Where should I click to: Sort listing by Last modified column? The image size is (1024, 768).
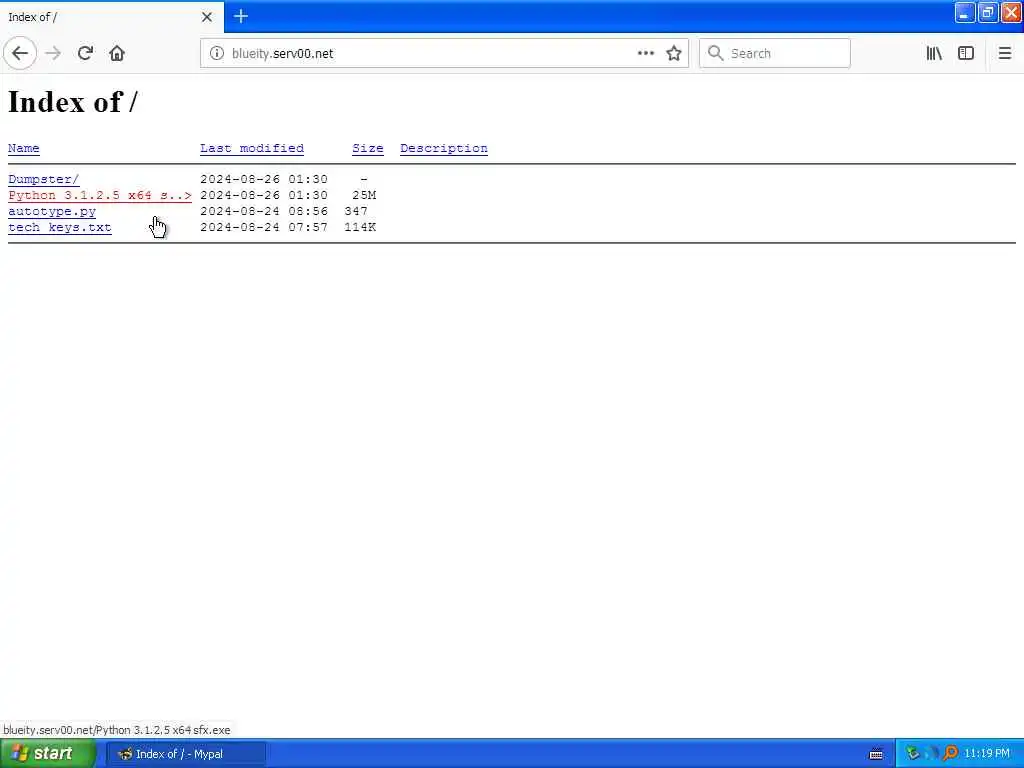click(251, 148)
